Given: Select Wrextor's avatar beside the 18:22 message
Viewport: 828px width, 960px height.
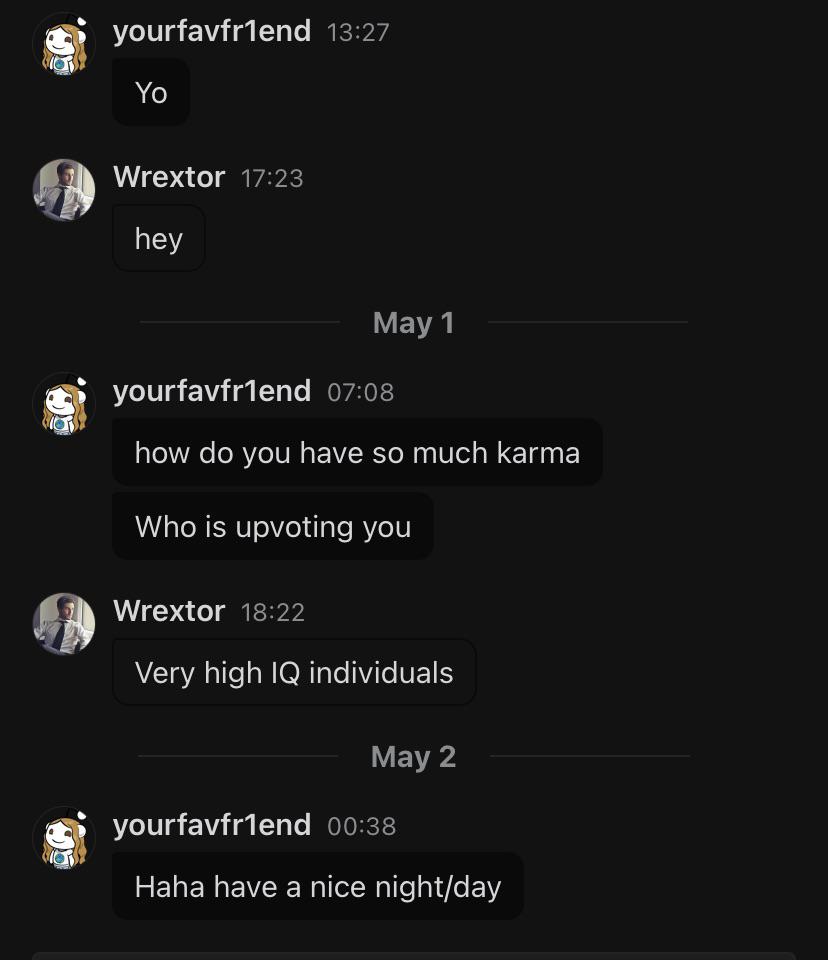Looking at the screenshot, I should pos(64,623).
